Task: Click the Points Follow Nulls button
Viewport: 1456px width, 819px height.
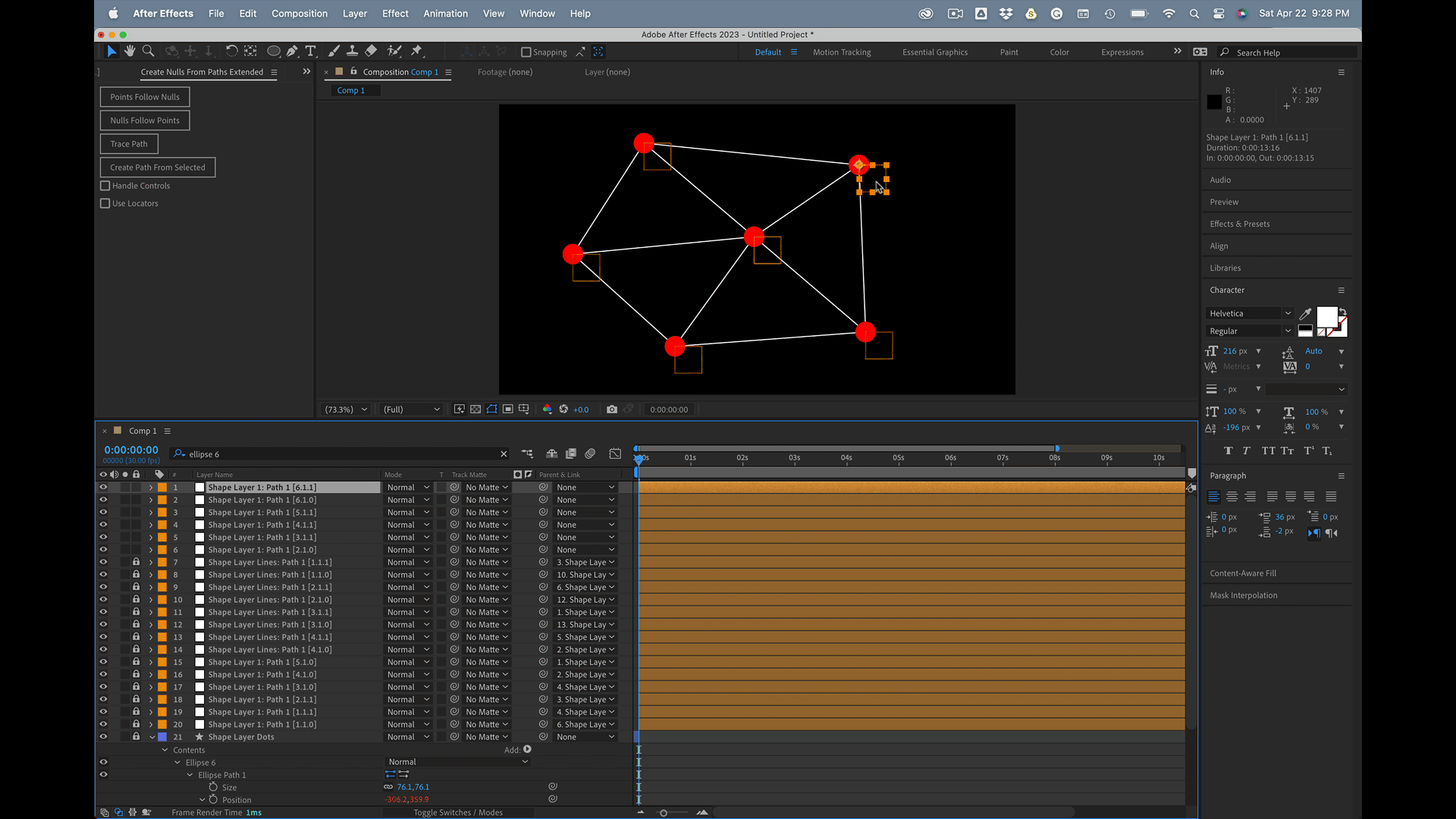Action: tap(145, 97)
